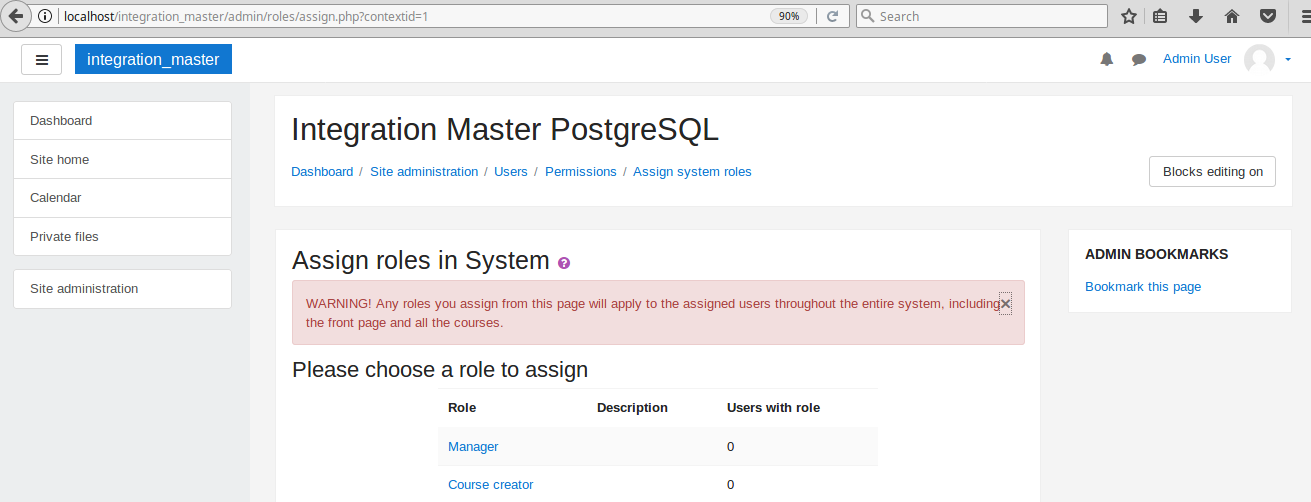Toggle the side panel with the hamburger icon
This screenshot has width=1311, height=502.
pos(42,59)
